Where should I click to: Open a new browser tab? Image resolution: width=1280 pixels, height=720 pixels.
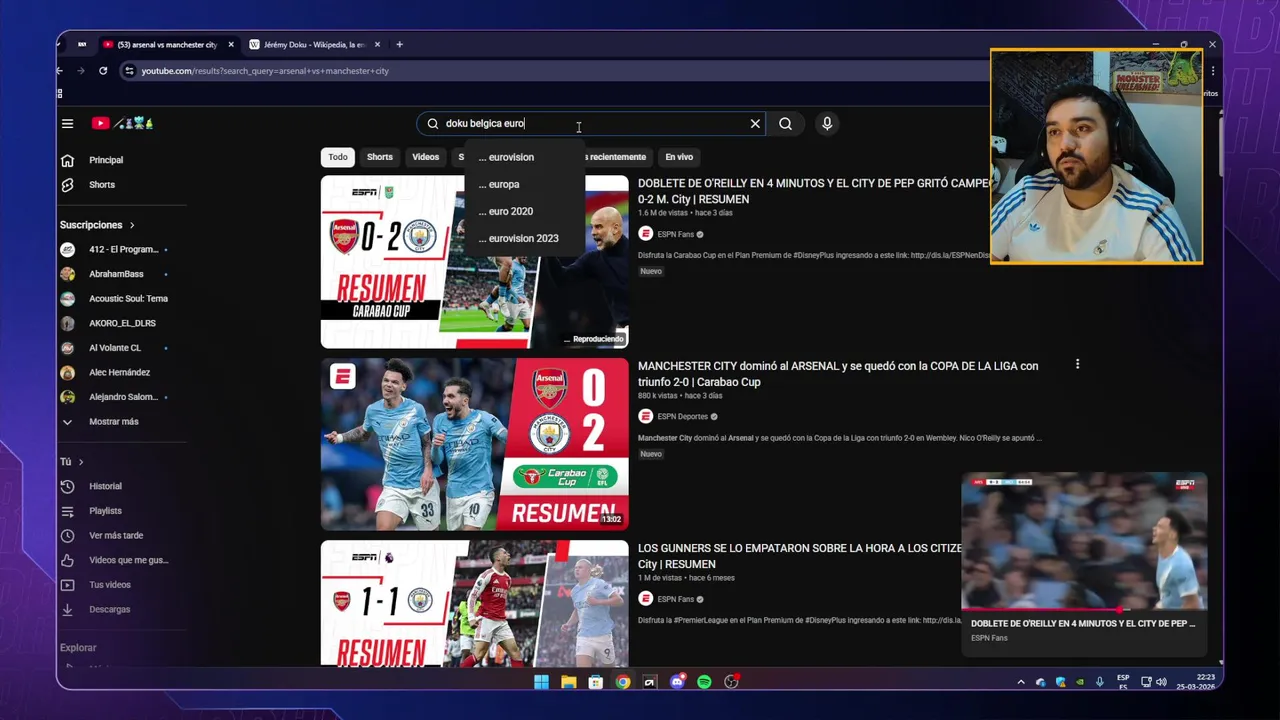399,45
